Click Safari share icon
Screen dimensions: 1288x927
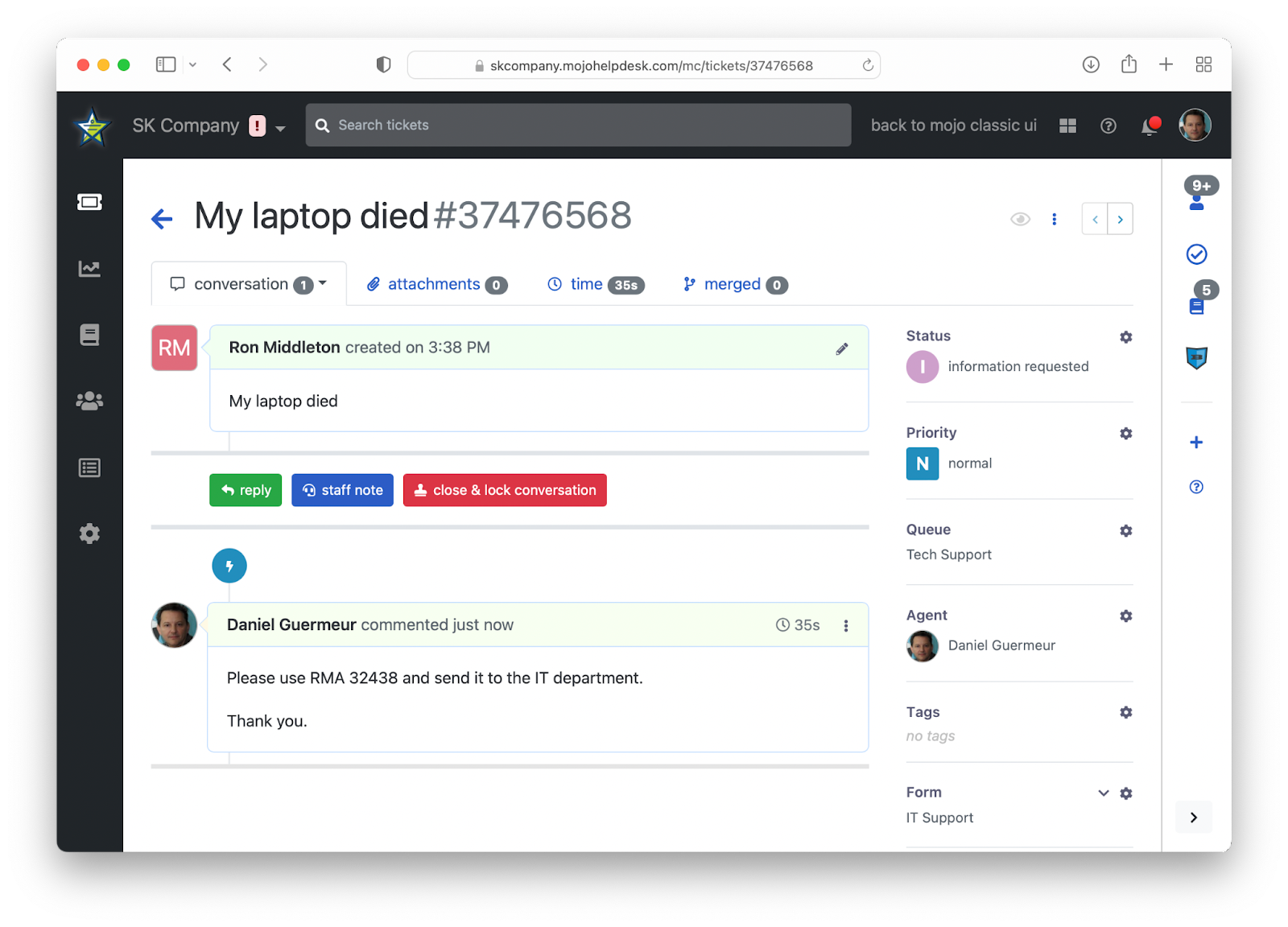(x=1129, y=64)
